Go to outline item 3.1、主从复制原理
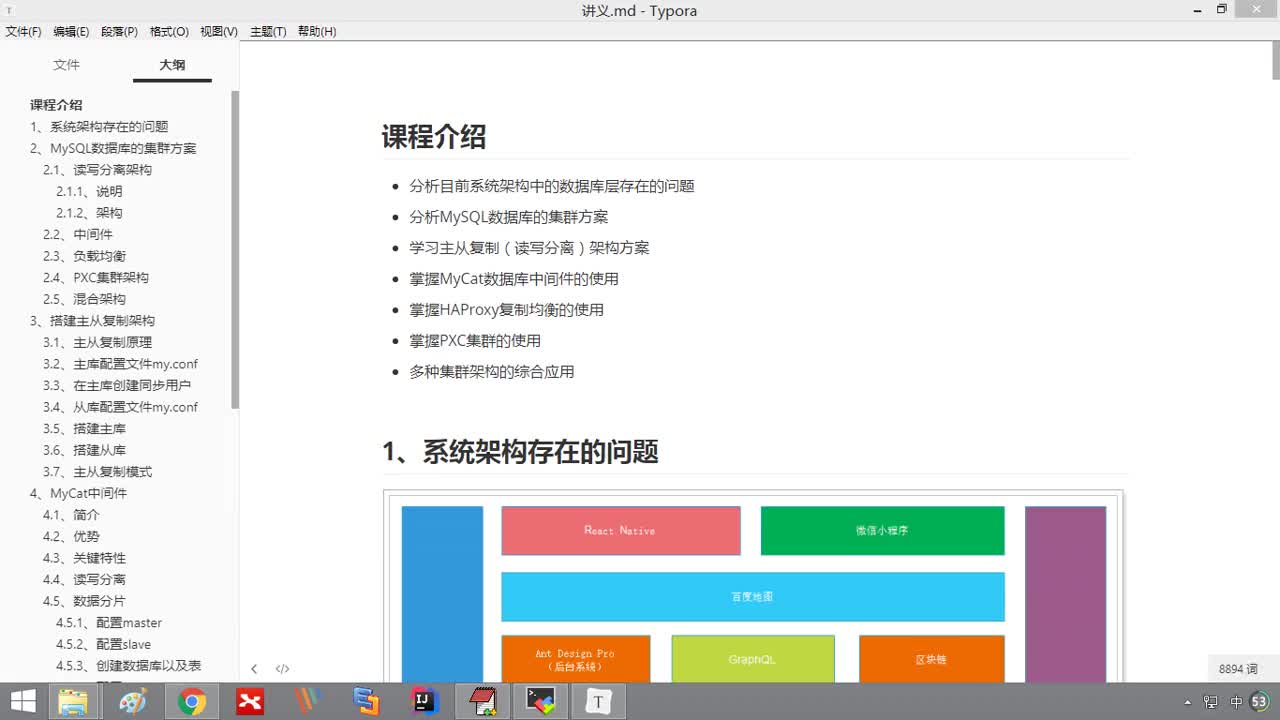Viewport: 1280px width, 720px height. (97, 343)
